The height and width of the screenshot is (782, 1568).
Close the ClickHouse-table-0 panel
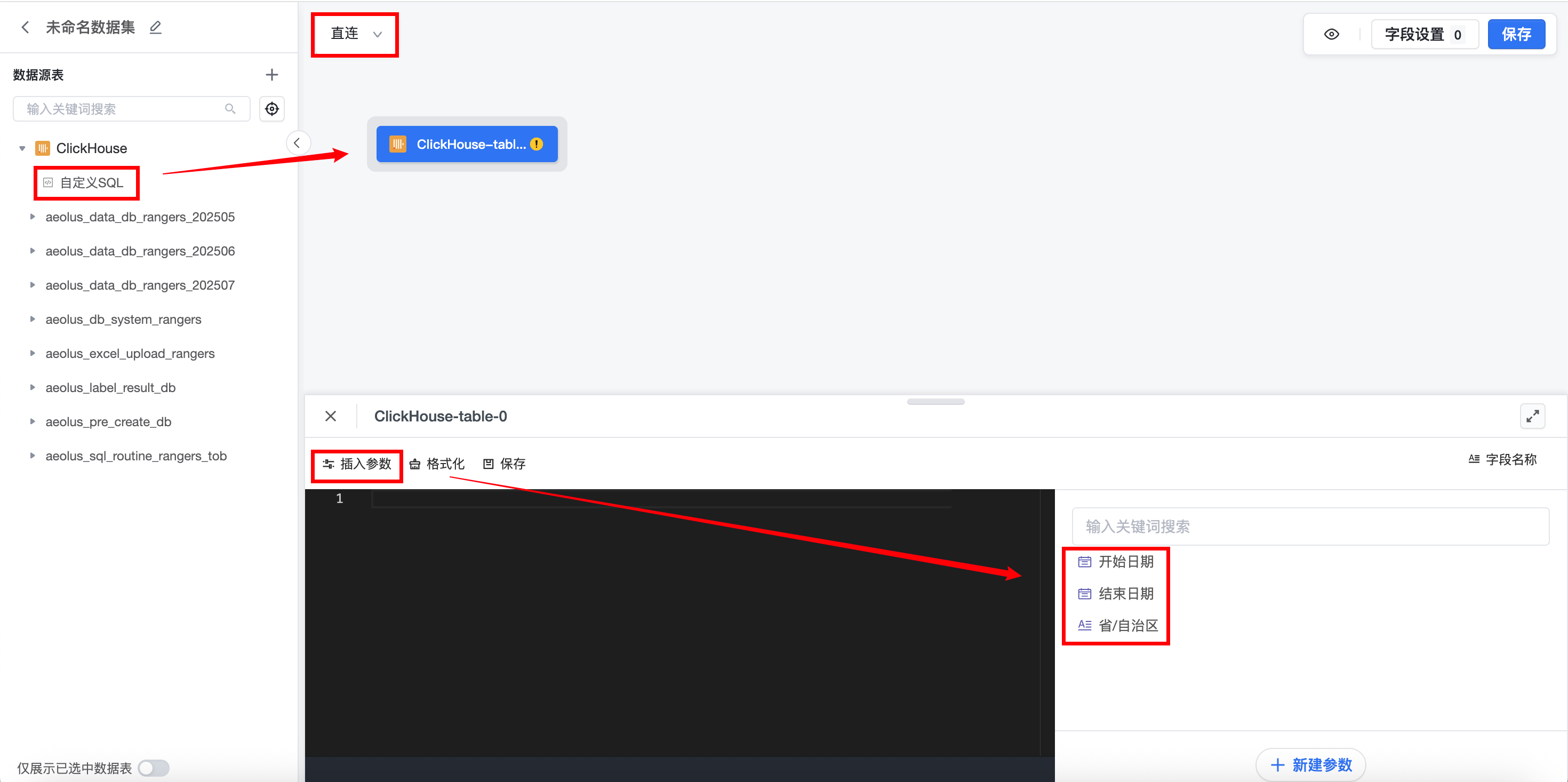pos(331,416)
